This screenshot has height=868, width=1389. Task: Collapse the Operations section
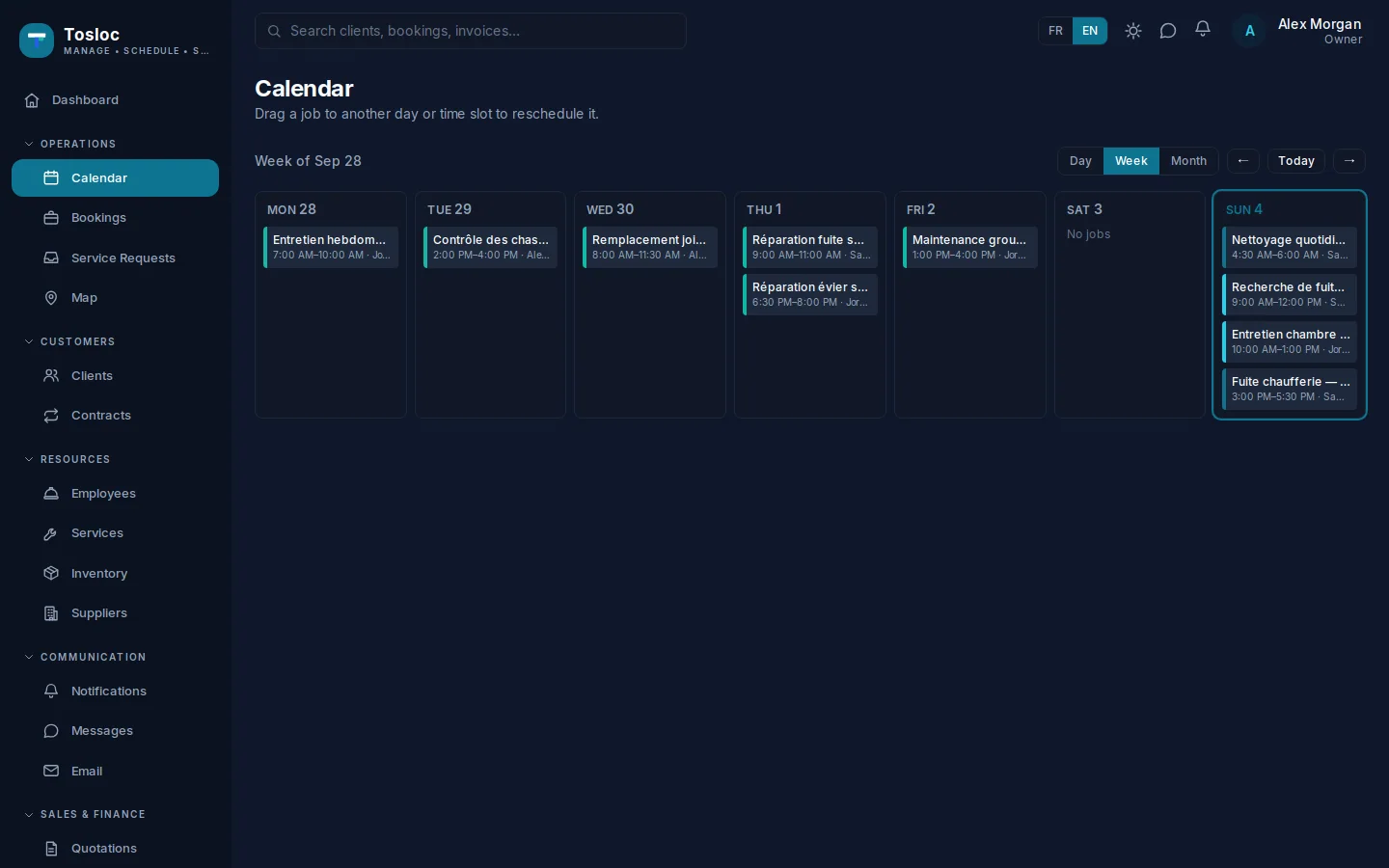pos(69,145)
